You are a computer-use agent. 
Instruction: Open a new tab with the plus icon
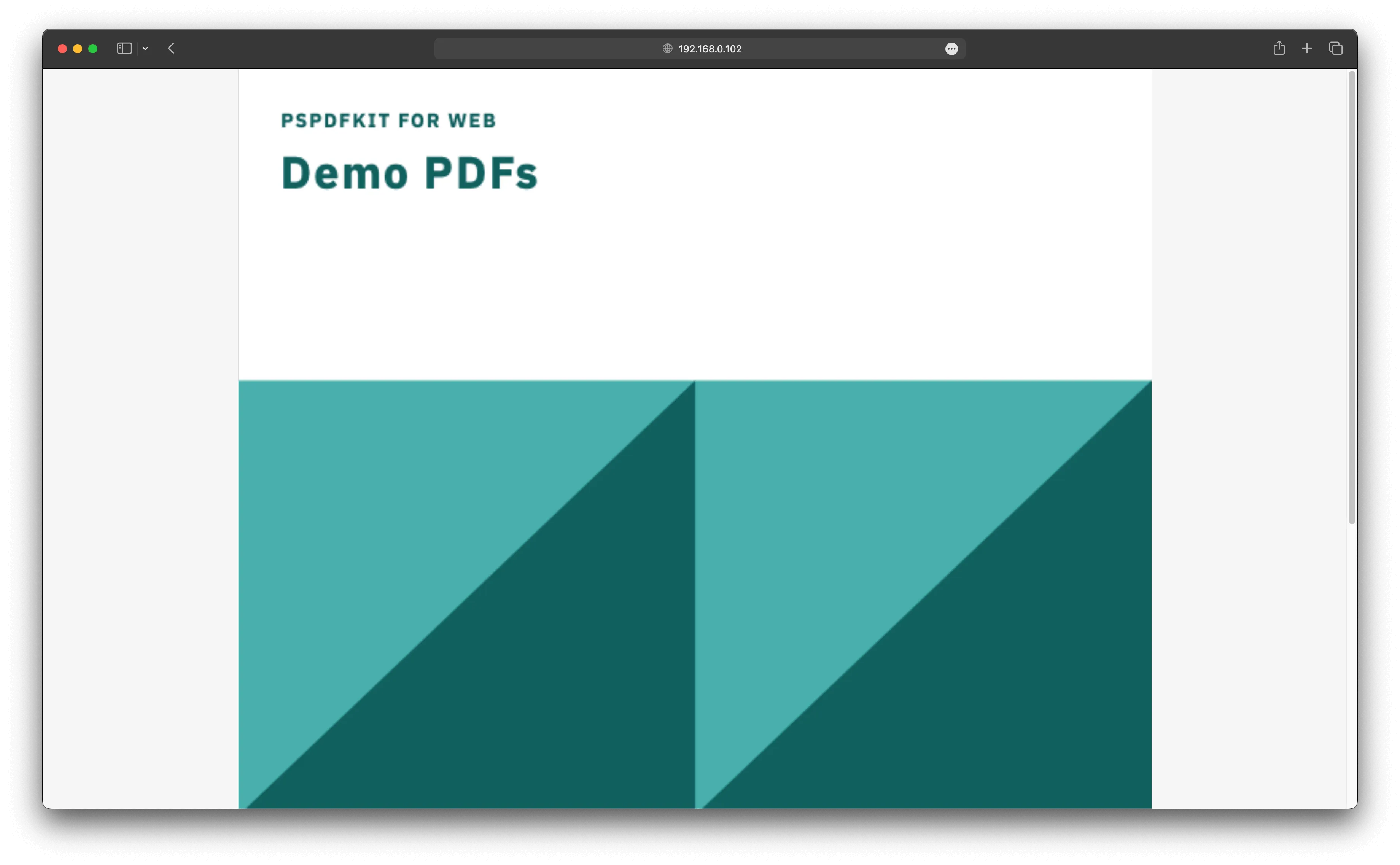pyautogui.click(x=1307, y=48)
